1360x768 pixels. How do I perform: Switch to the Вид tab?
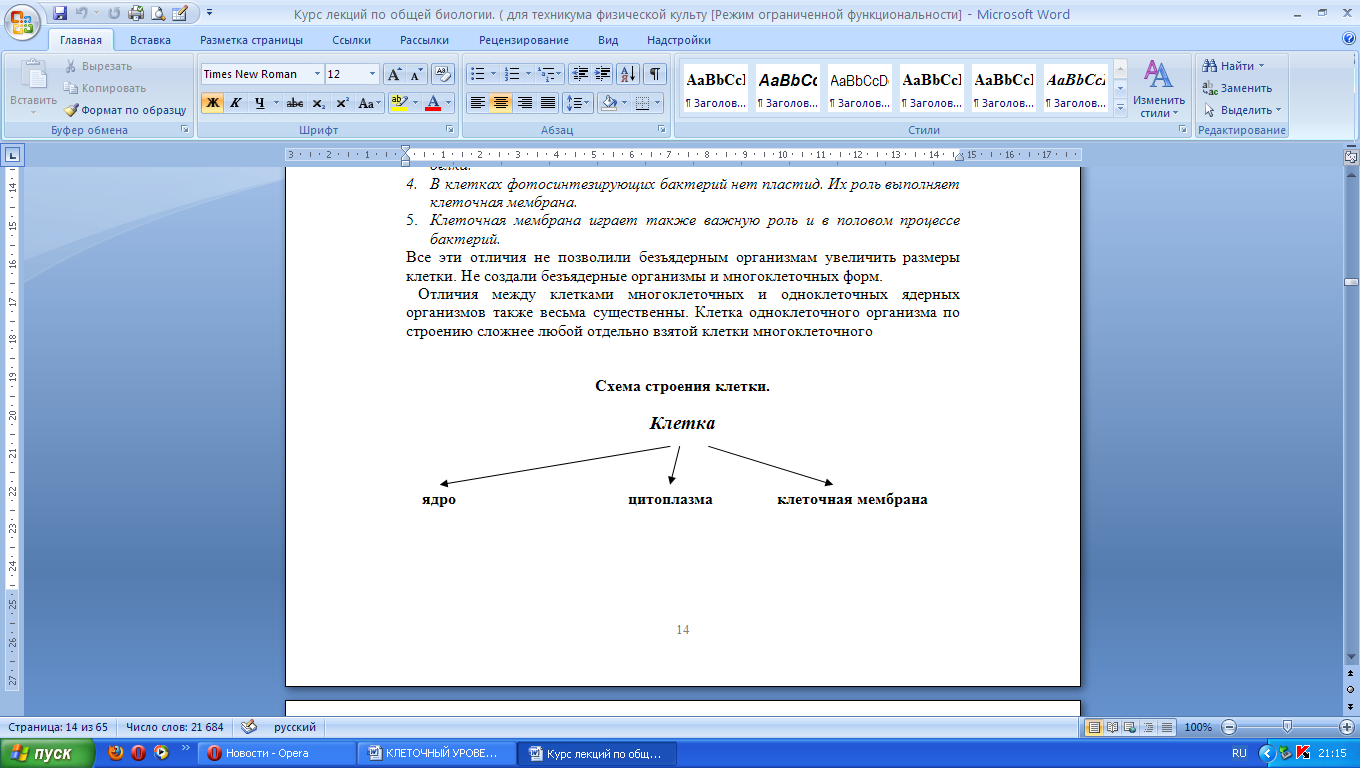(x=608, y=40)
